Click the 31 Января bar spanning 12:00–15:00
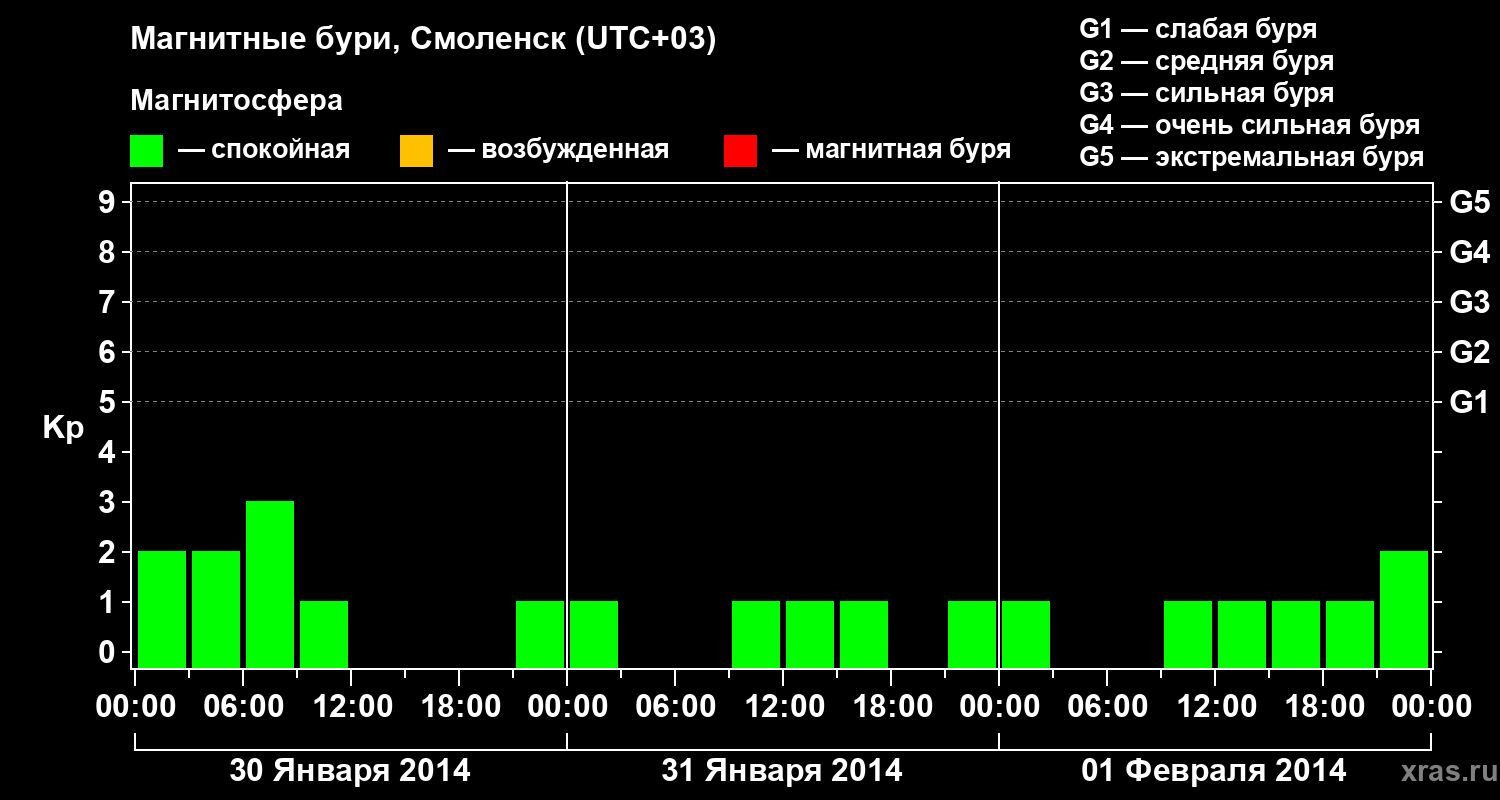Image resolution: width=1500 pixels, height=800 pixels. pos(810,634)
